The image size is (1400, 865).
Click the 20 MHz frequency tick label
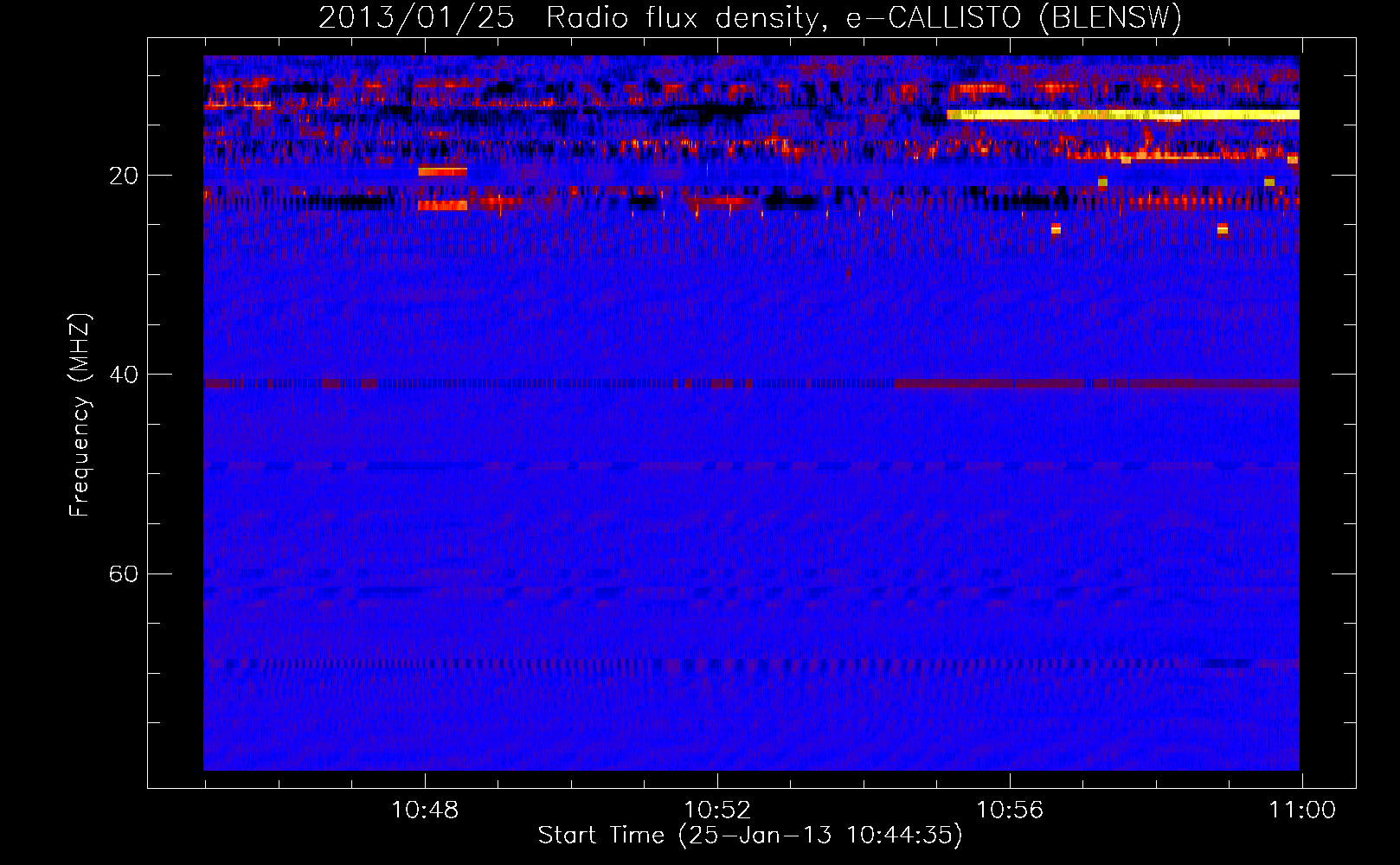point(124,176)
